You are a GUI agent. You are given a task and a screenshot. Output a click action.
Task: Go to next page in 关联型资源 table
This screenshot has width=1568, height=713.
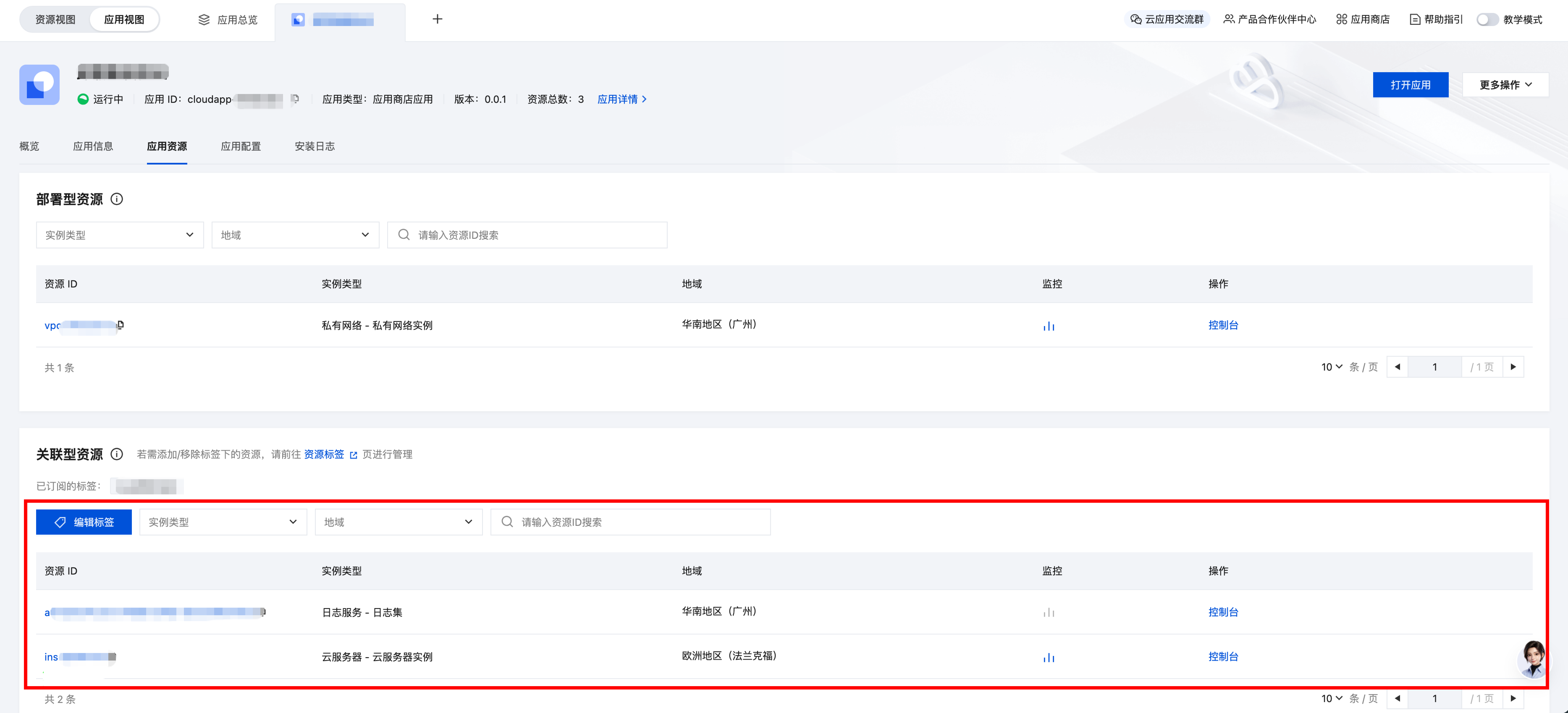tap(1513, 698)
